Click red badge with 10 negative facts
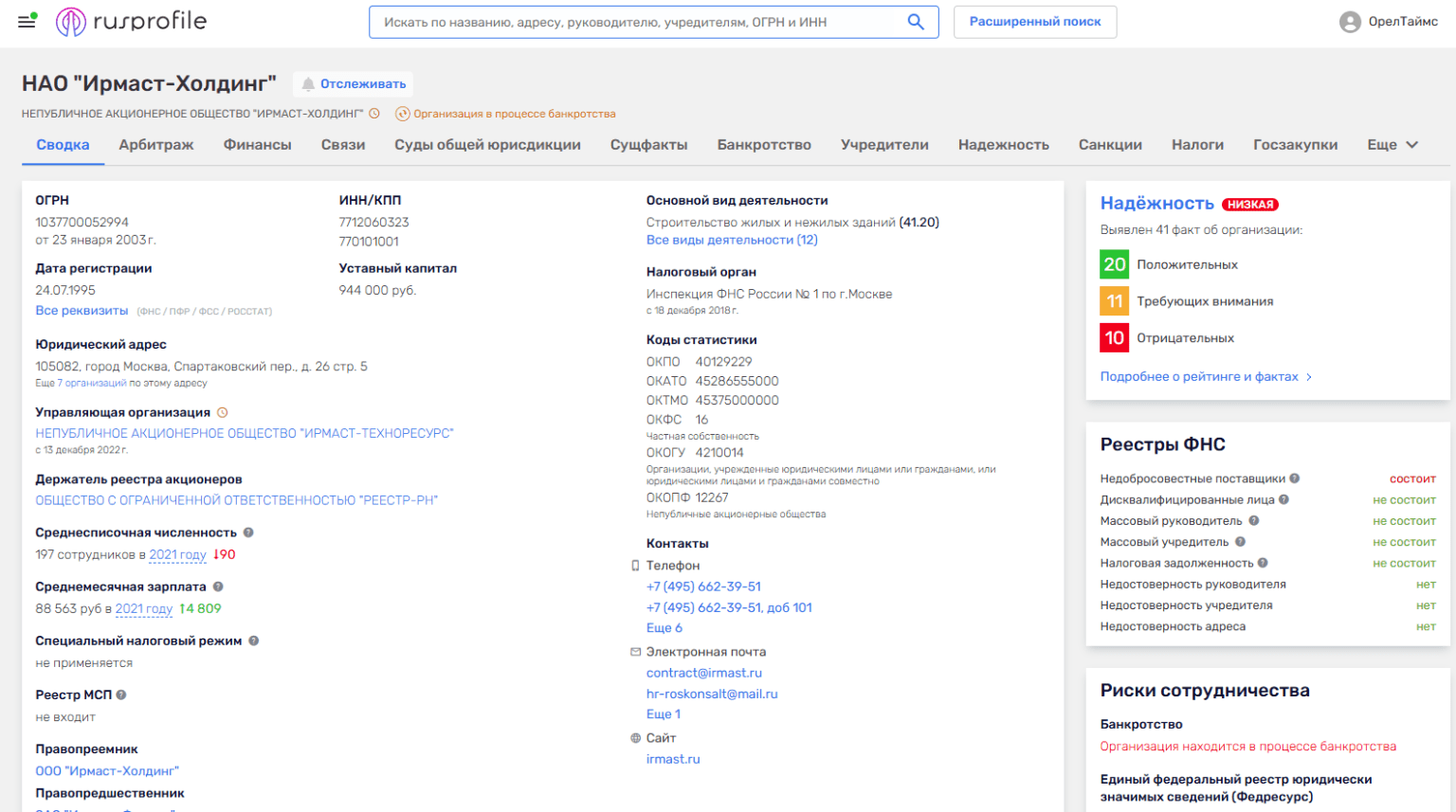The width and height of the screenshot is (1456, 812). (x=1115, y=338)
